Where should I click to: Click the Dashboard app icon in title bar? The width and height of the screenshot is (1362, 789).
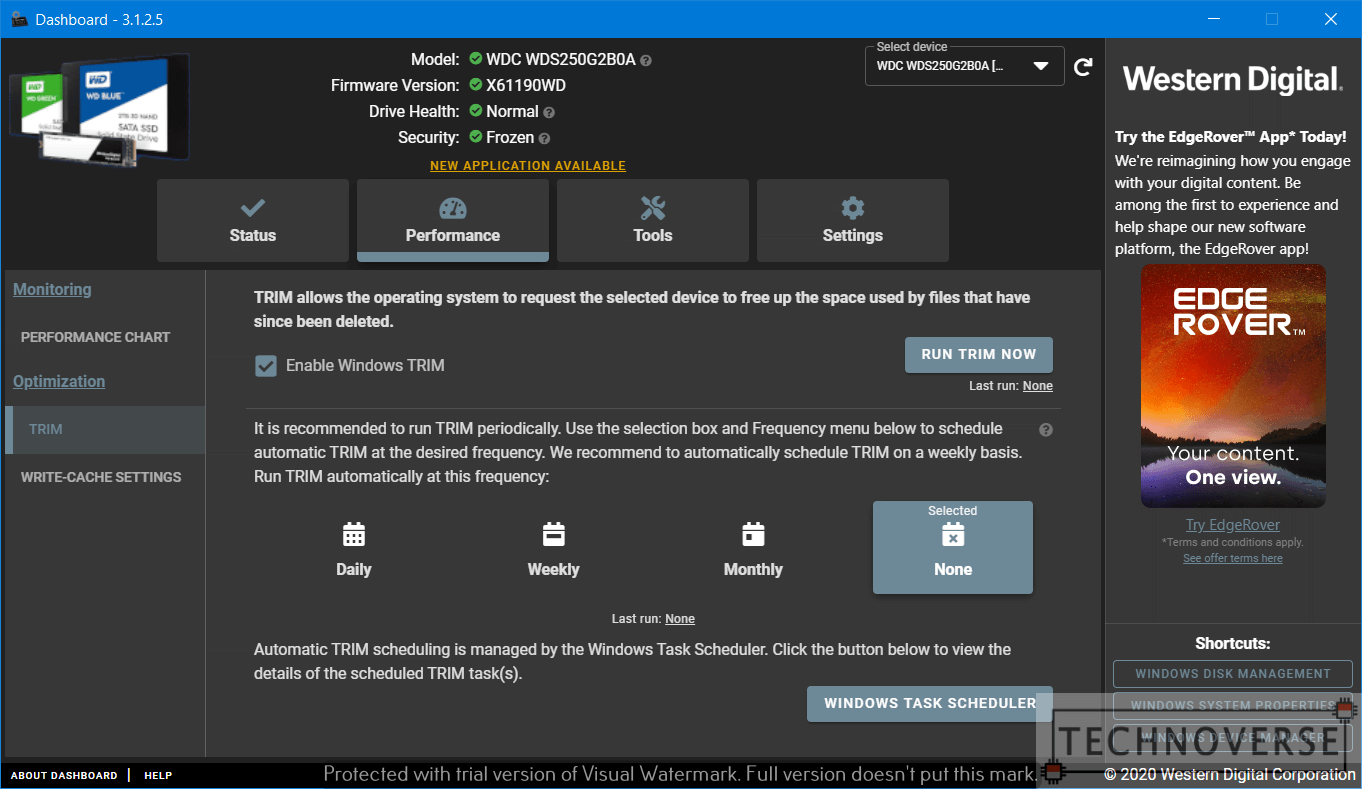pyautogui.click(x=19, y=19)
